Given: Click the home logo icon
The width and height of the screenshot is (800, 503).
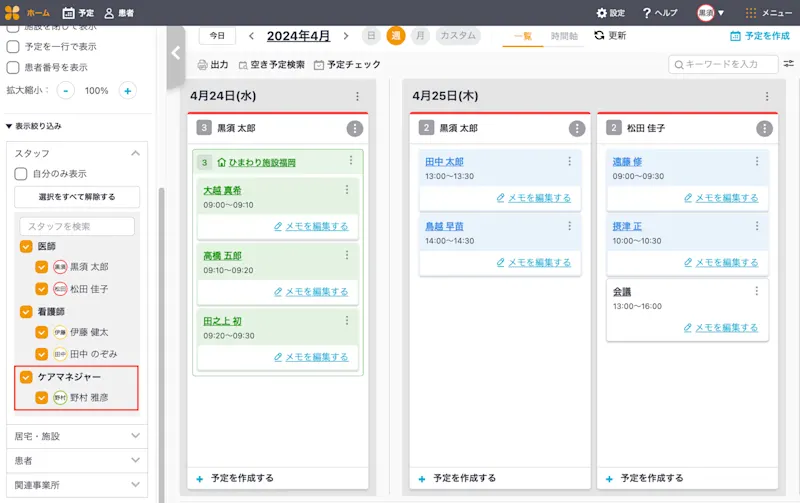Looking at the screenshot, I should pos(12,13).
